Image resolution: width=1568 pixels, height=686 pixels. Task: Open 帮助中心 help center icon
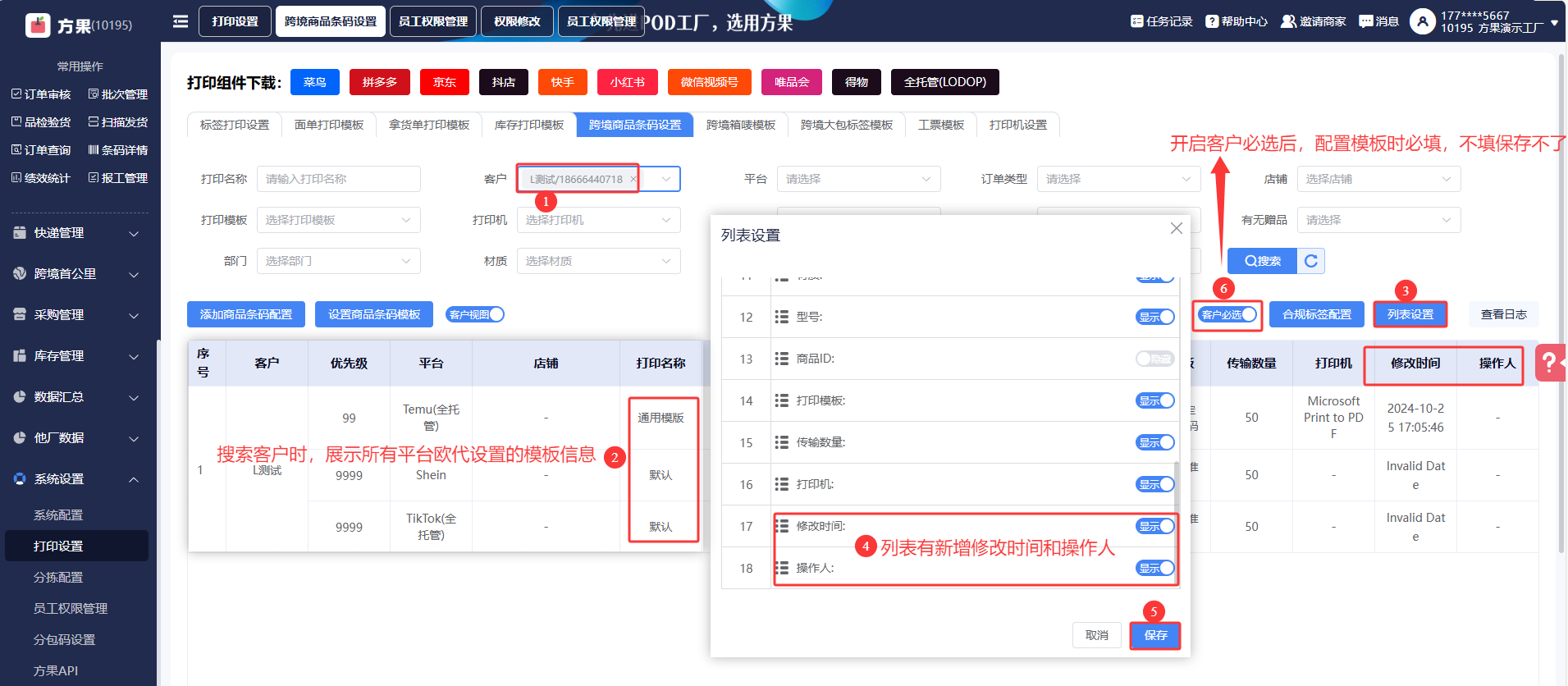point(1212,21)
